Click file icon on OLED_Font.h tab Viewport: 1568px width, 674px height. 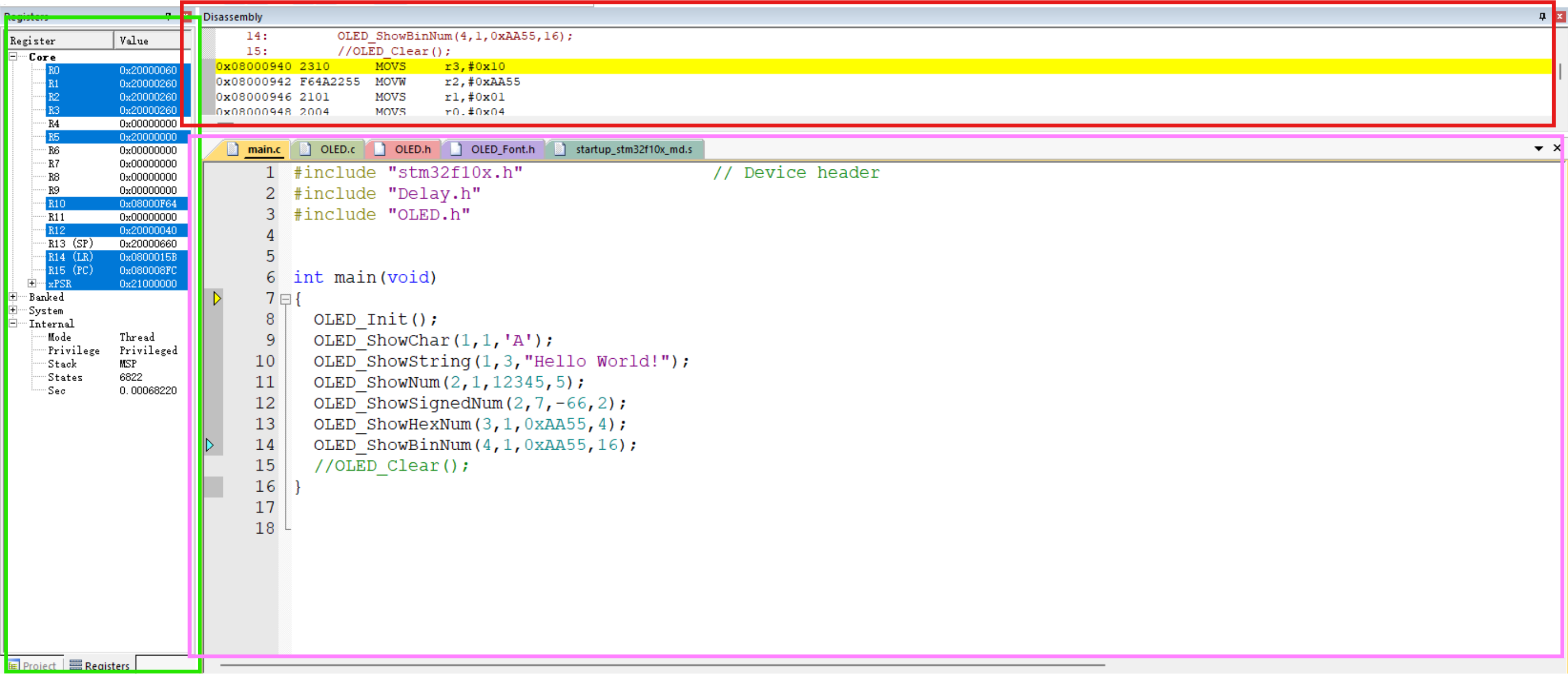[456, 149]
